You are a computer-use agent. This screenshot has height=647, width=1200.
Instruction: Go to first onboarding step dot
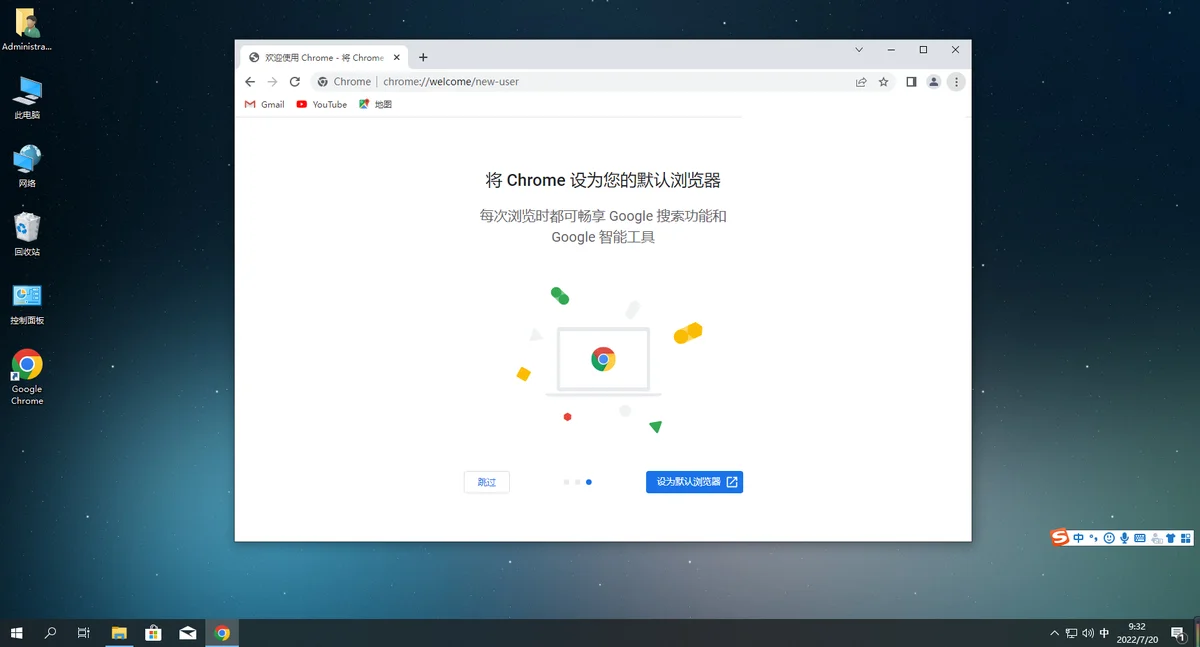[x=566, y=482]
